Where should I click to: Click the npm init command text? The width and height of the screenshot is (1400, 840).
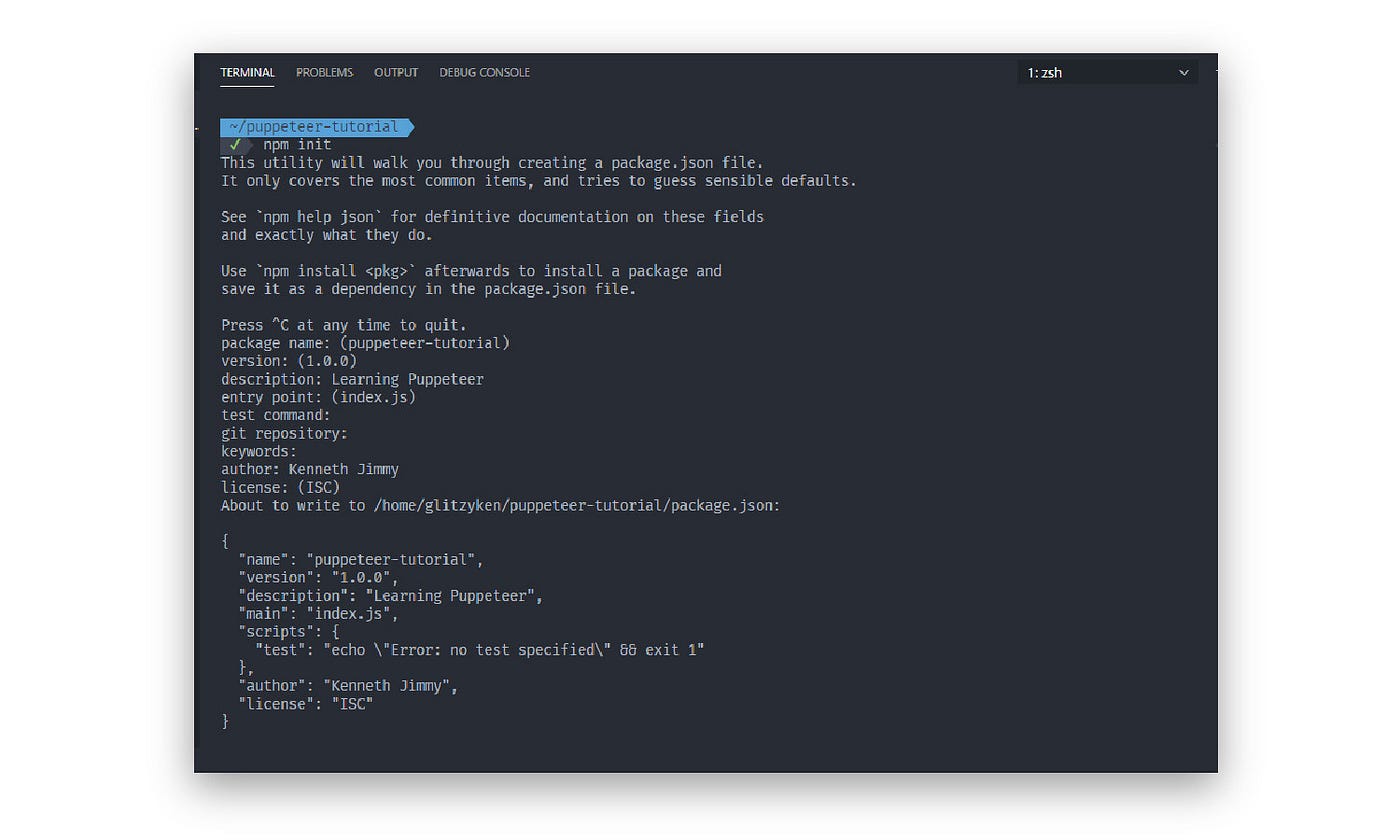coord(298,145)
